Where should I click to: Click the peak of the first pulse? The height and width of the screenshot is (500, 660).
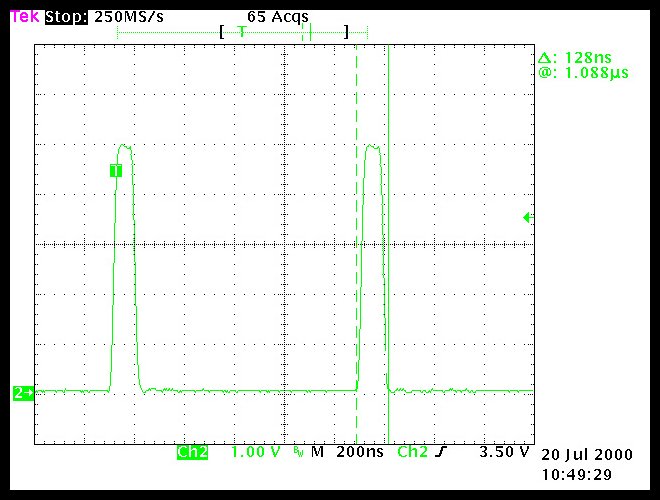[125, 146]
